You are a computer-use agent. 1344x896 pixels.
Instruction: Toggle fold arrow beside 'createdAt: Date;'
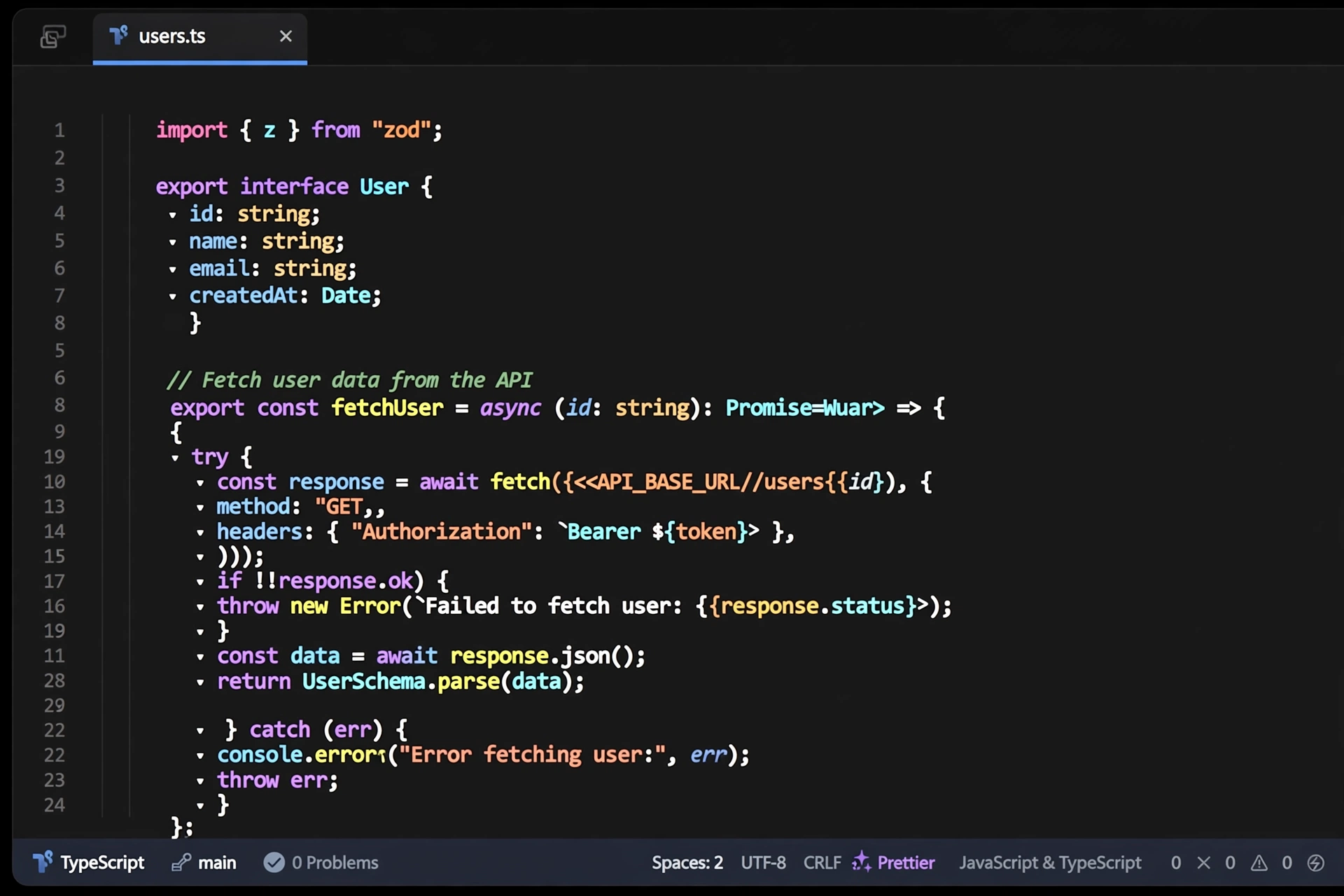click(x=172, y=297)
